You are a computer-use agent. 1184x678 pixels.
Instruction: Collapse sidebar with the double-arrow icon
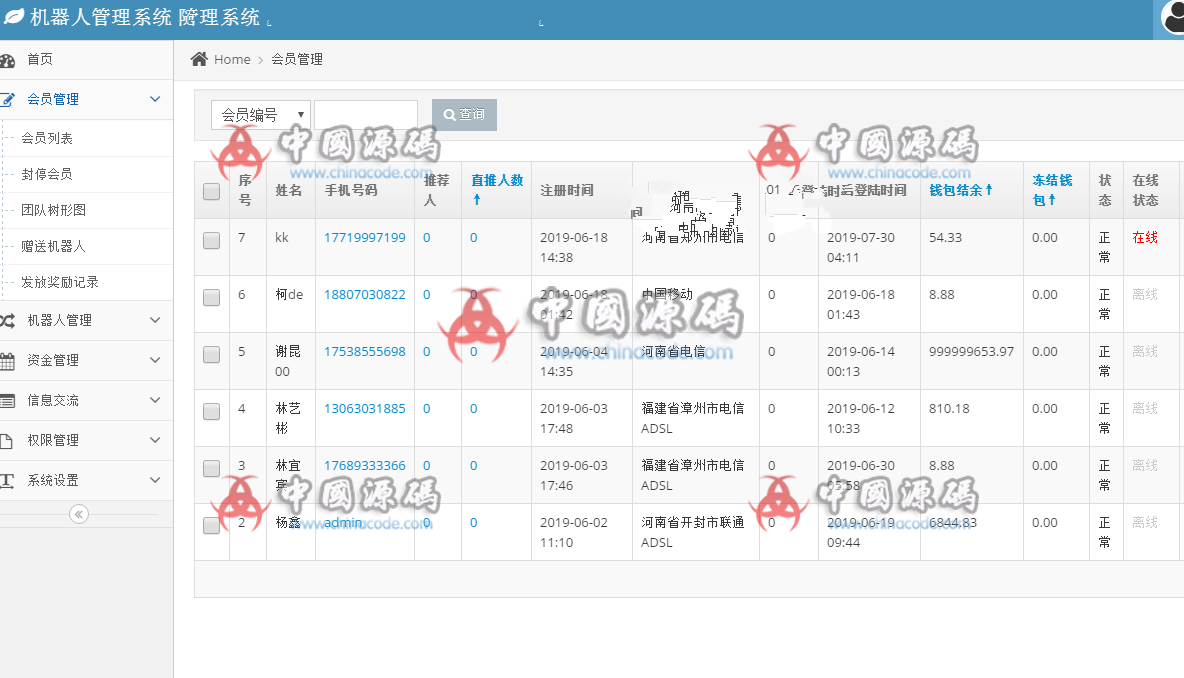coord(79,514)
